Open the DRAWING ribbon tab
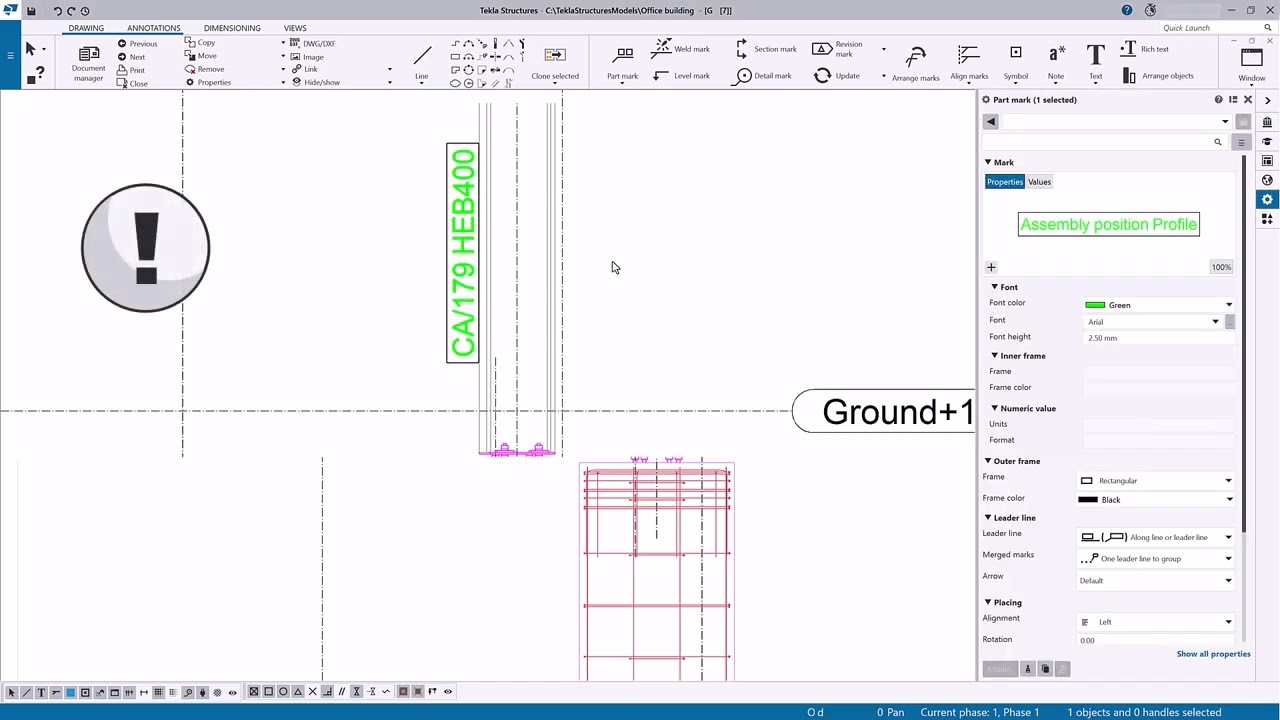1280x720 pixels. tap(86, 28)
